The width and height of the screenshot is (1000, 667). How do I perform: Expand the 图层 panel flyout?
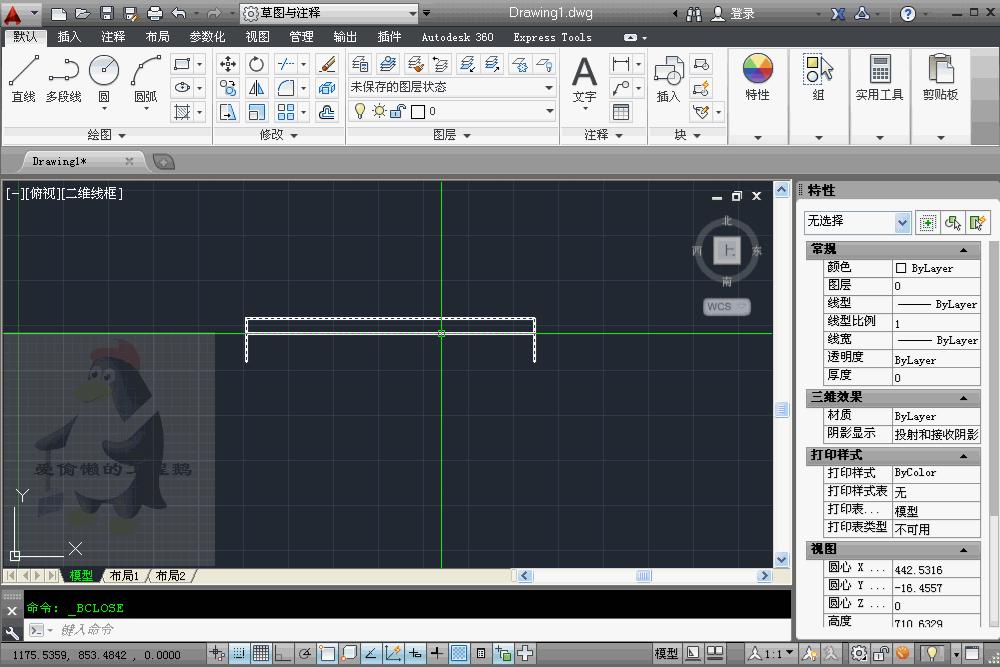[x=452, y=135]
